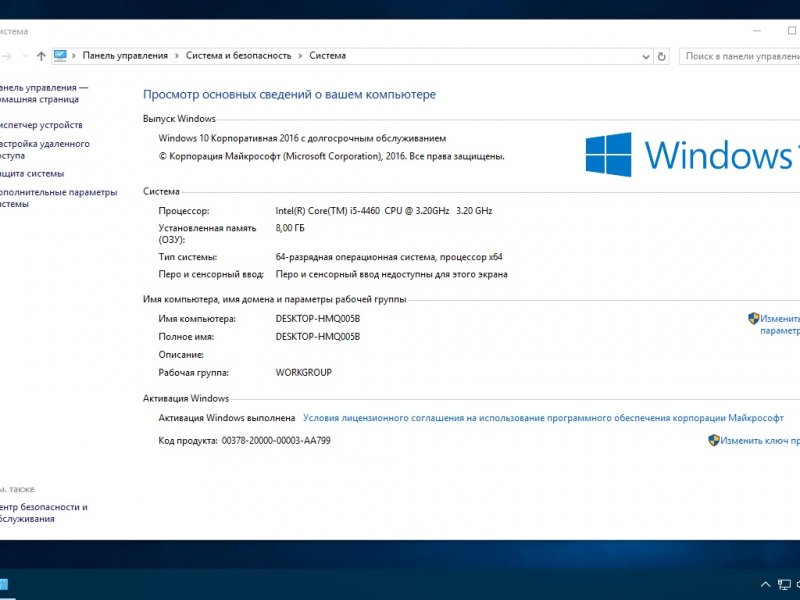
Task: Click the forward navigation arrow
Action: pyautogui.click(x=6, y=56)
